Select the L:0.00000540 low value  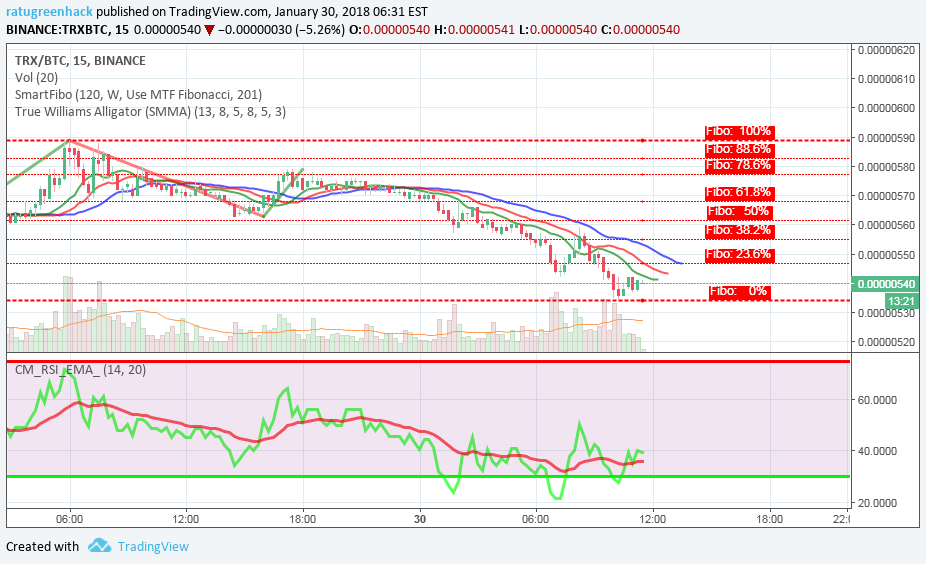tap(557, 30)
